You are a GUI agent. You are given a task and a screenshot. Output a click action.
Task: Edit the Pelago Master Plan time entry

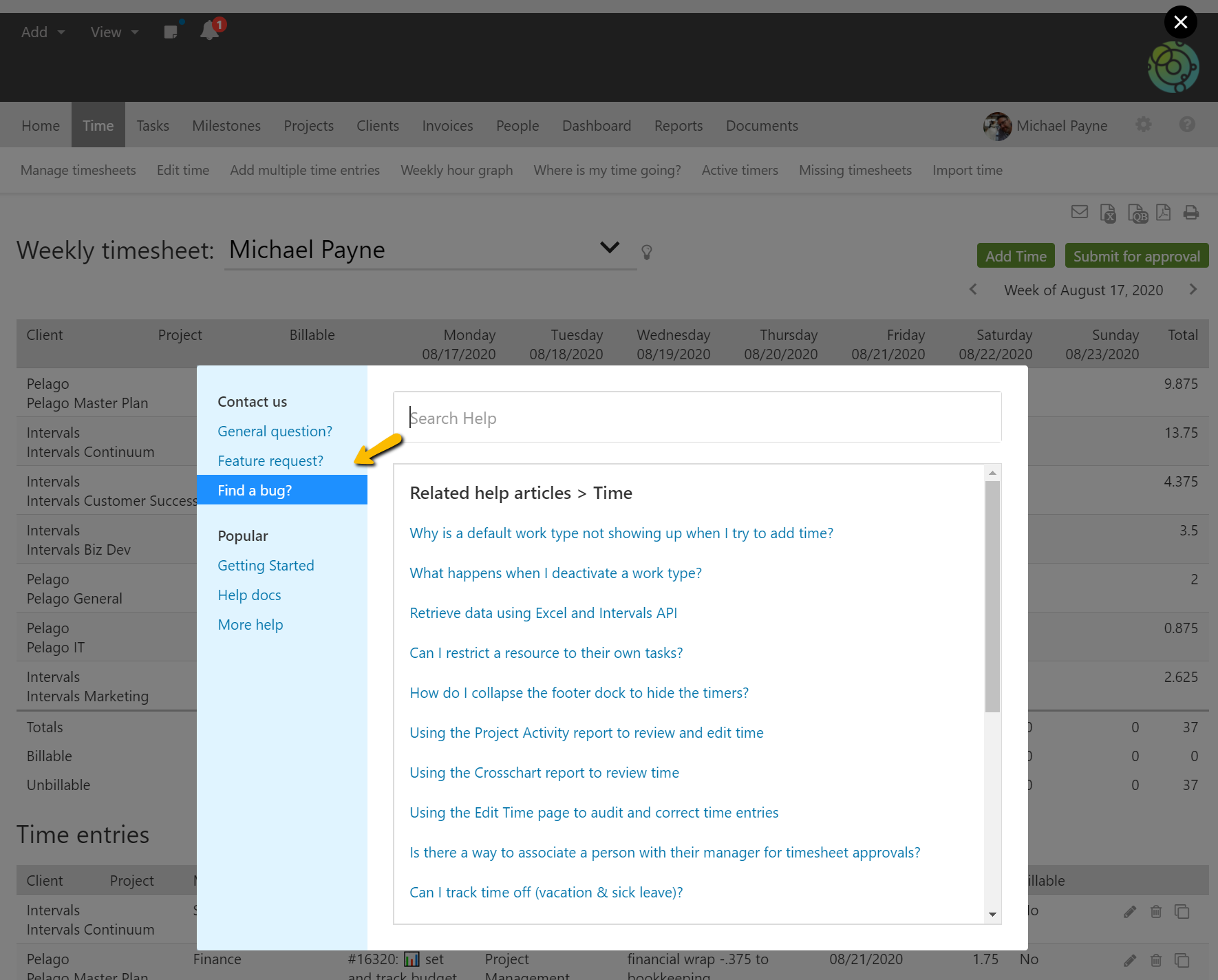1130,960
